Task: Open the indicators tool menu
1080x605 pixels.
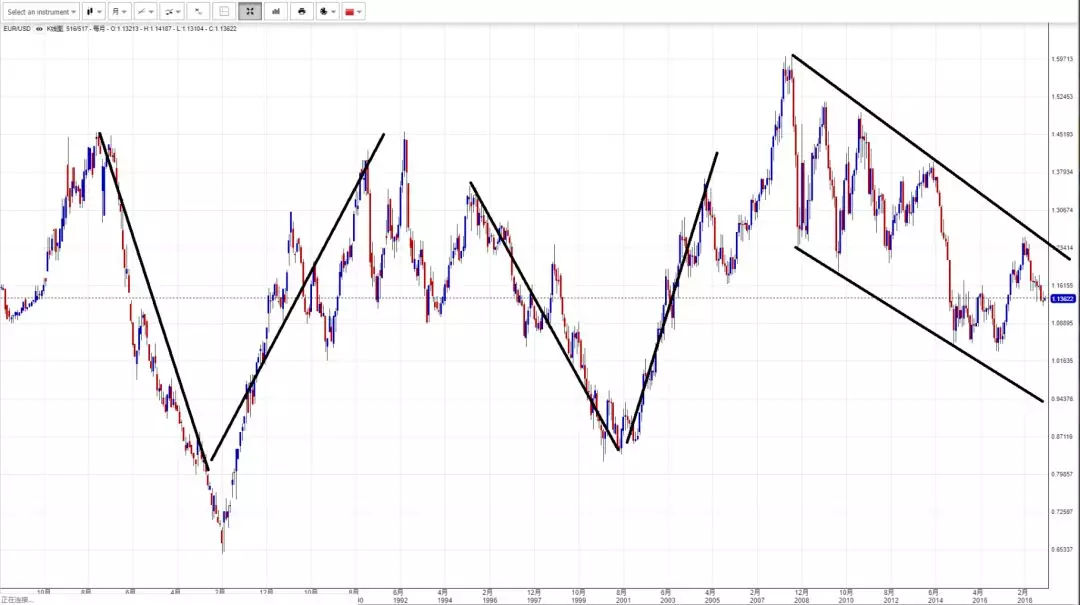Action: [172, 12]
